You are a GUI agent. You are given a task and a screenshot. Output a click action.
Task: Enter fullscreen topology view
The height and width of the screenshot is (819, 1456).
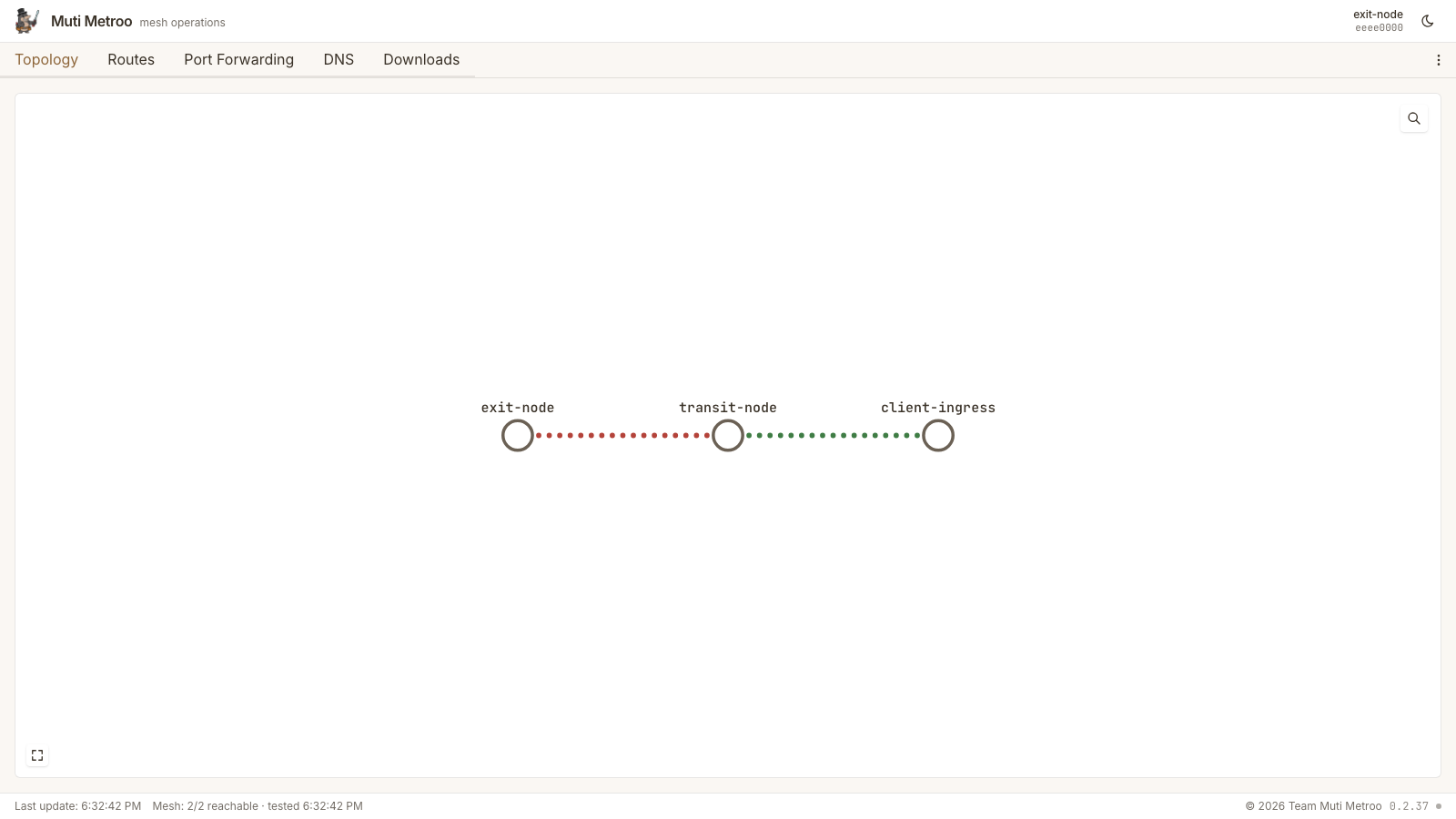coord(37,755)
